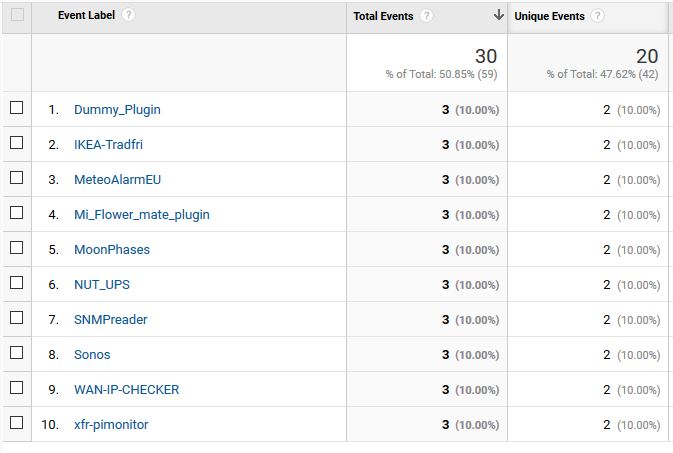The height and width of the screenshot is (453, 673).
Task: Open the IKEA-Tradfri event label link
Action: click(x=108, y=145)
